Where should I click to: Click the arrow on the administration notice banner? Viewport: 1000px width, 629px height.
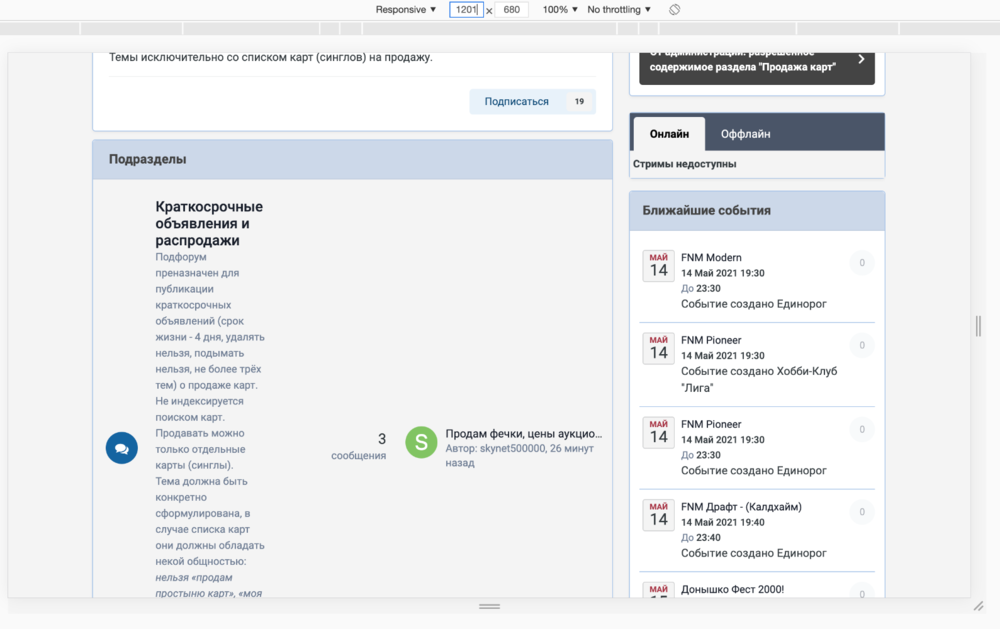click(861, 60)
